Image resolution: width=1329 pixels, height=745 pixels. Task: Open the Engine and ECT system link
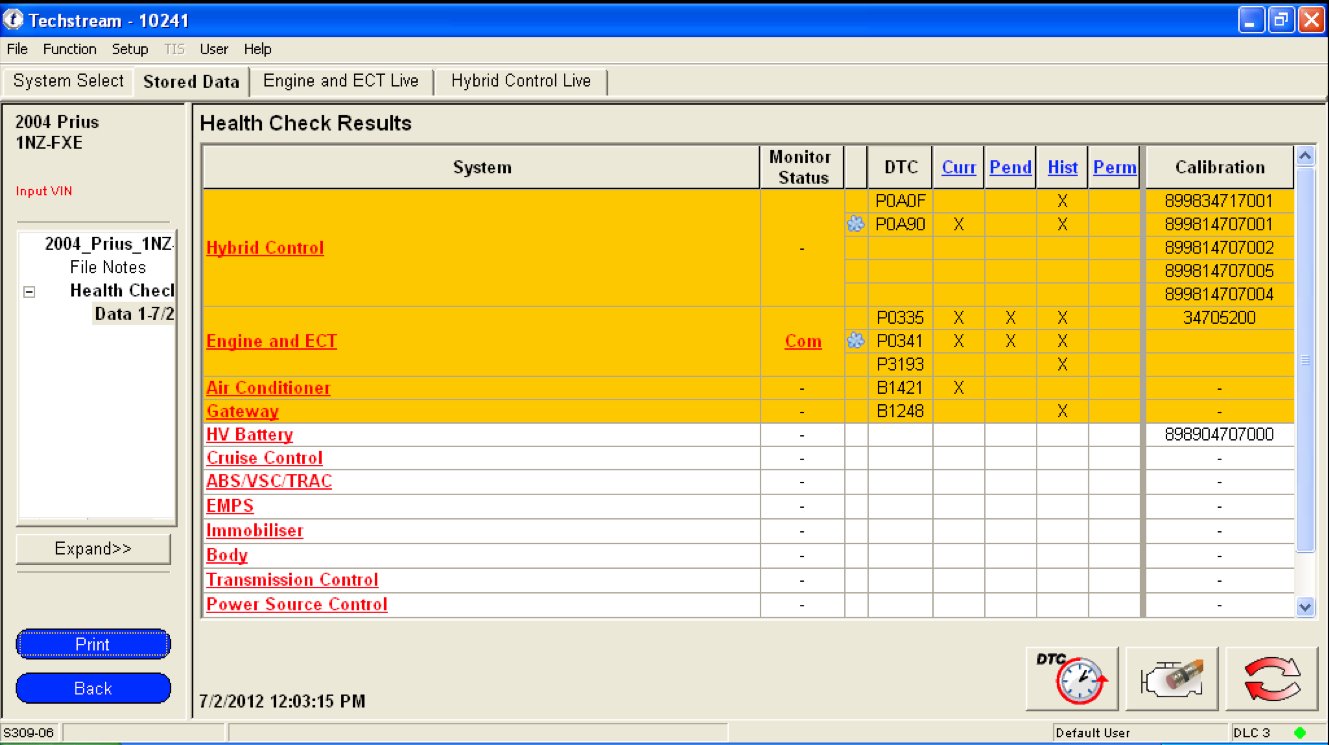[x=271, y=341]
